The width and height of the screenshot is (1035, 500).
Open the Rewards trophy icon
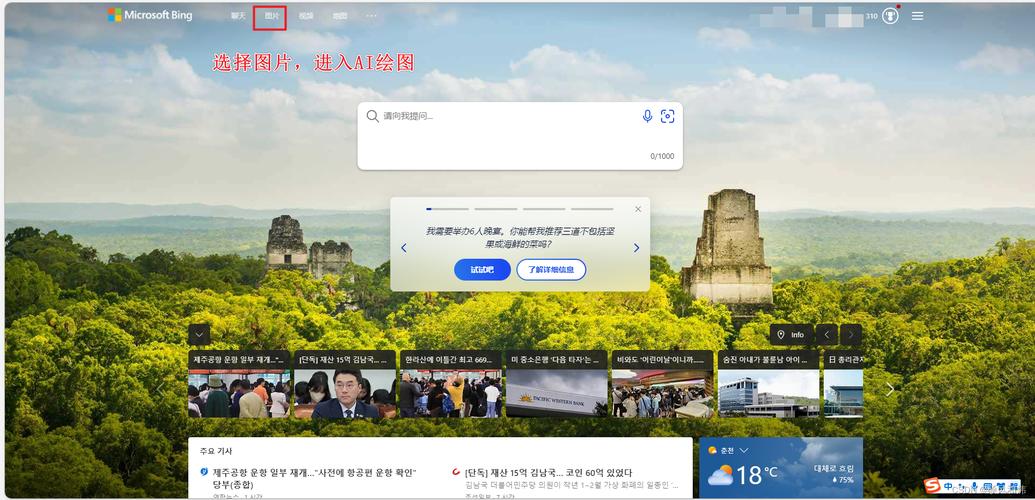(x=890, y=16)
